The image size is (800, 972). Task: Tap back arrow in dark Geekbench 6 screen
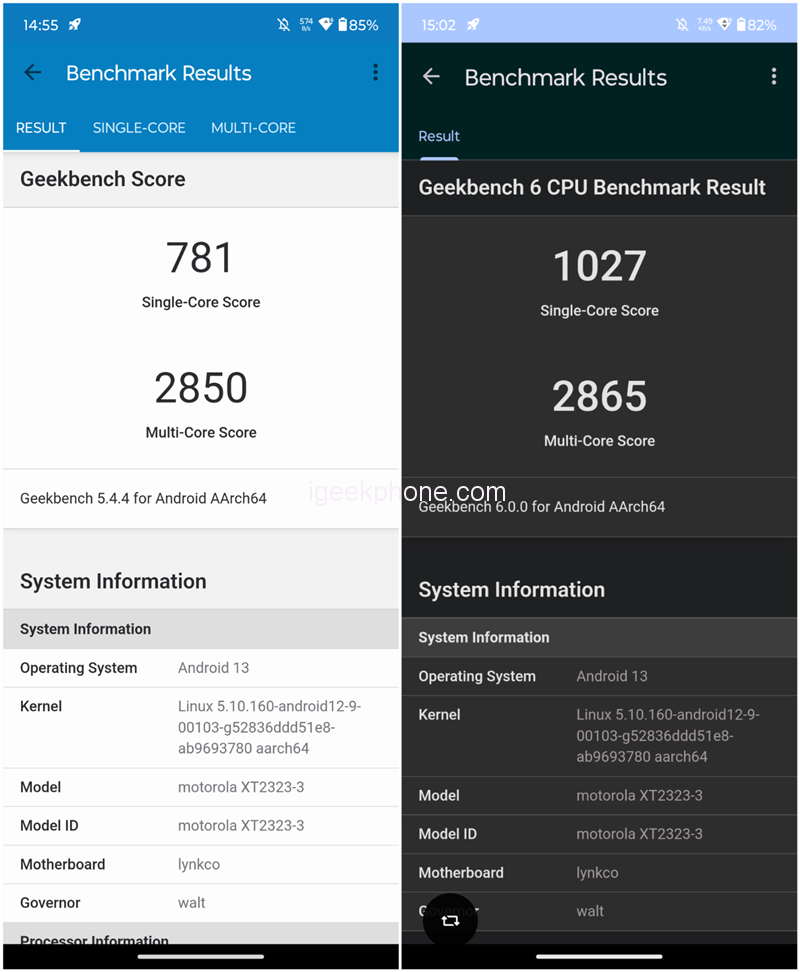[x=431, y=77]
